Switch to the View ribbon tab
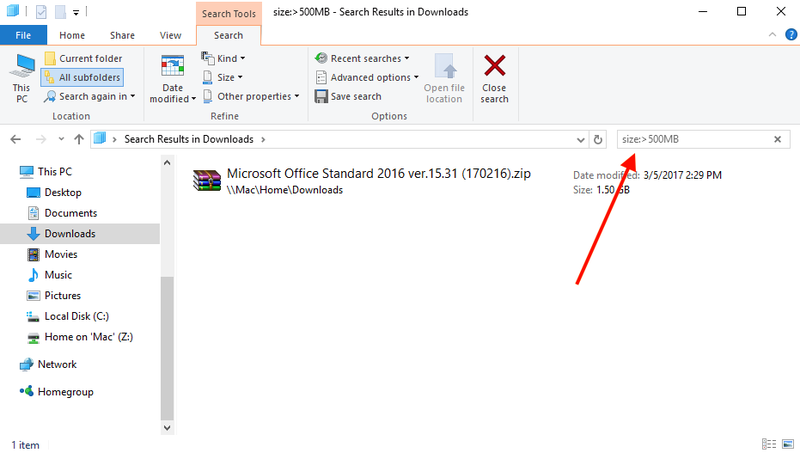The height and width of the screenshot is (453, 800). [x=170, y=35]
